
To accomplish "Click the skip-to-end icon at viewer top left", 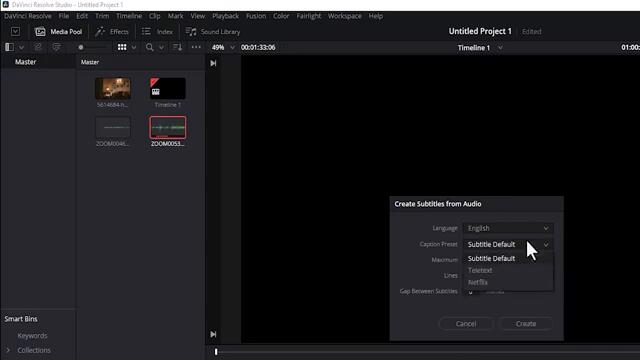I will tap(213, 63).
